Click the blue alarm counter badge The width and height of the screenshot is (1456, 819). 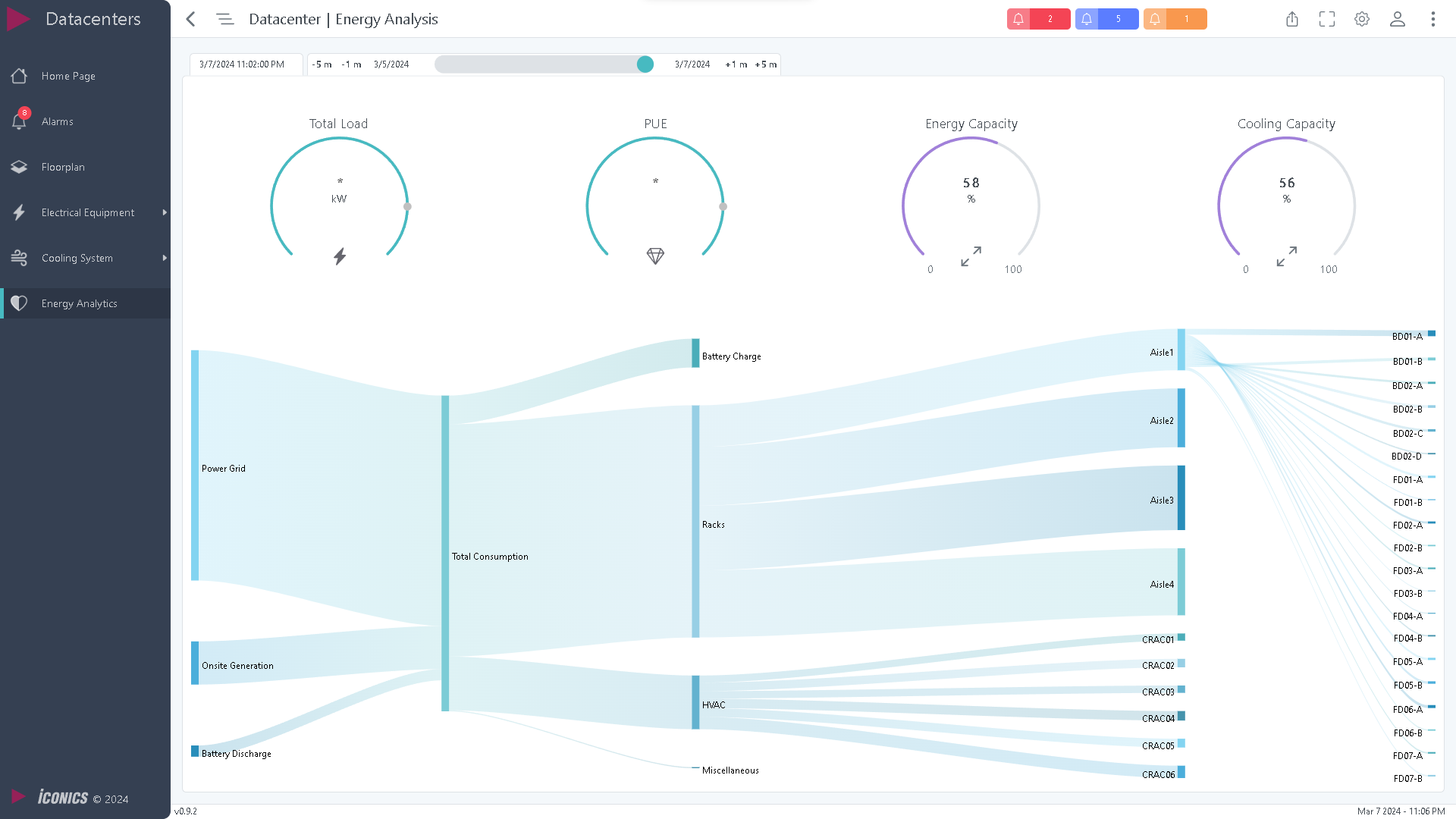point(1106,19)
